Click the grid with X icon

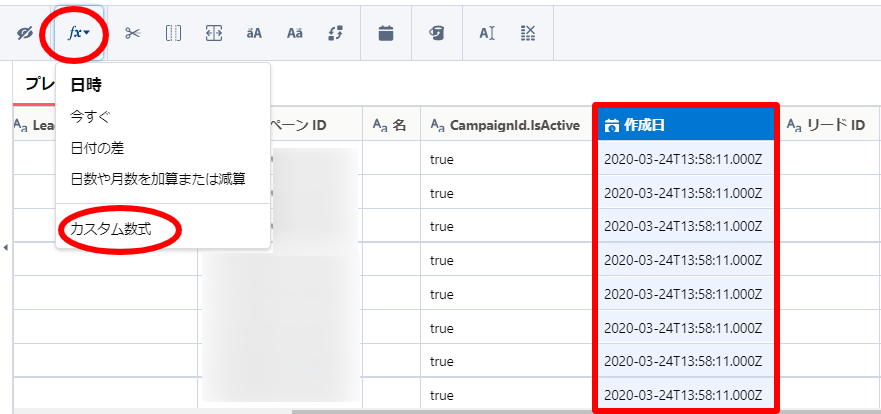click(x=528, y=33)
